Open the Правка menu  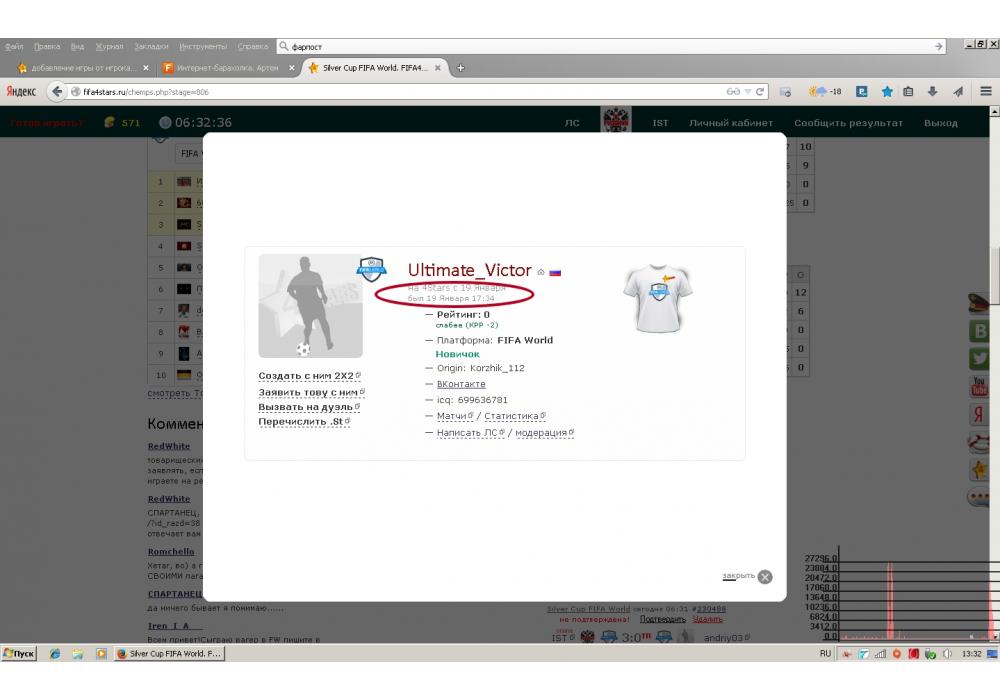(47, 47)
